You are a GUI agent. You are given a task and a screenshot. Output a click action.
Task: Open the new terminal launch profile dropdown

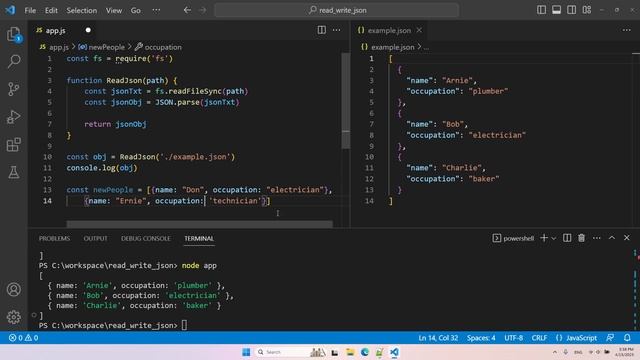[554, 238]
